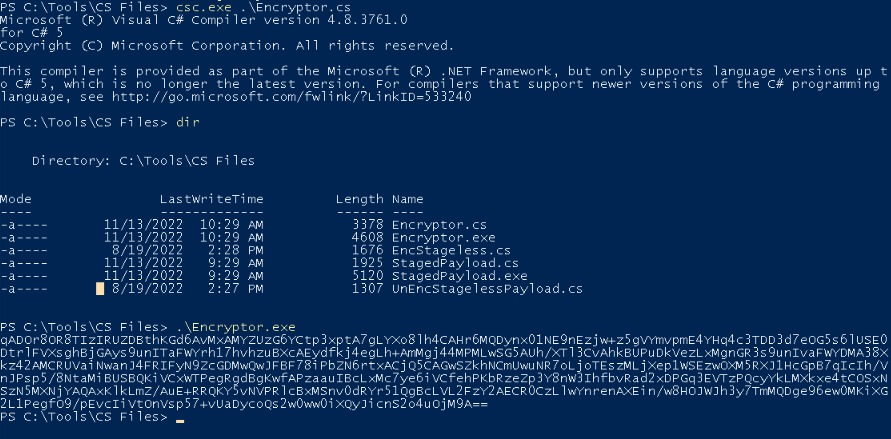This screenshot has width=891, height=439.
Task: Click the StagedPayload.cs file name
Action: click(455, 263)
